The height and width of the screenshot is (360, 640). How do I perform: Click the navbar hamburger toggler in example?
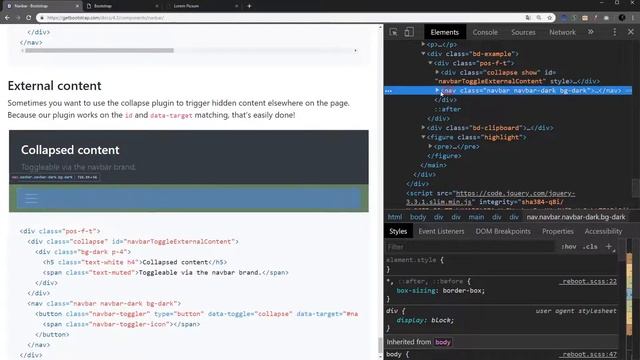click(31, 198)
